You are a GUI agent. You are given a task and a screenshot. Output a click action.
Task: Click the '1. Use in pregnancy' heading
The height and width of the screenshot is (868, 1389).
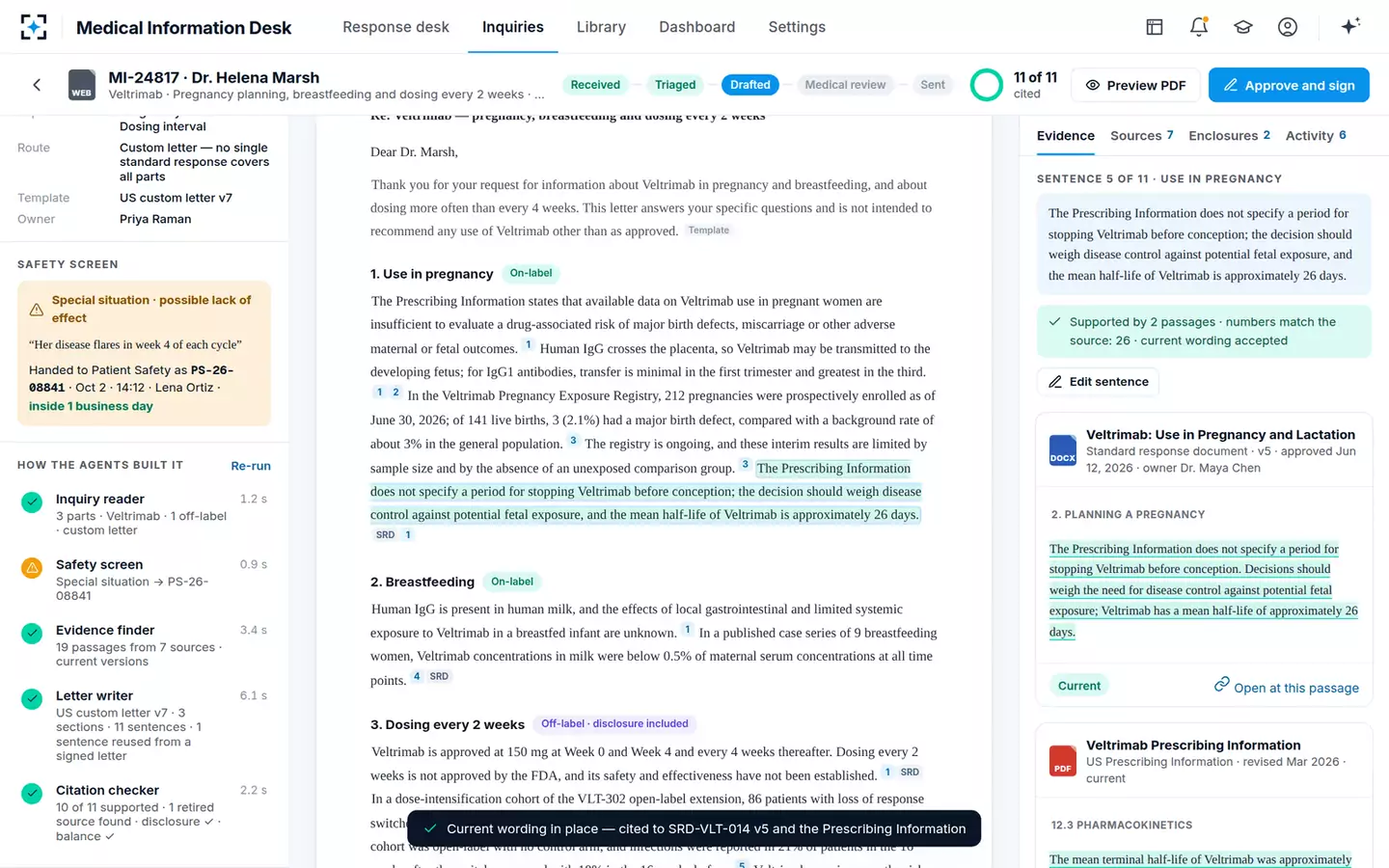[x=431, y=274]
